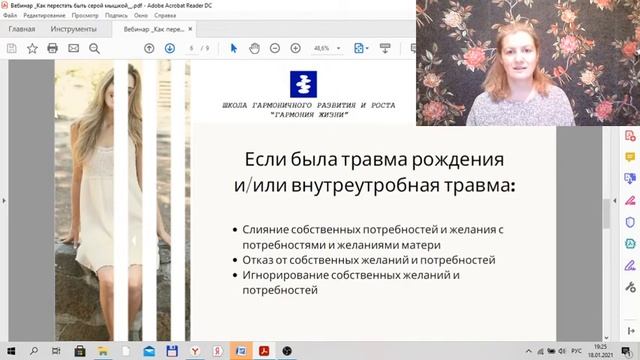The height and width of the screenshot is (360, 640).
Task: Send the file by email with the envelope icon
Action: click(x=73, y=48)
